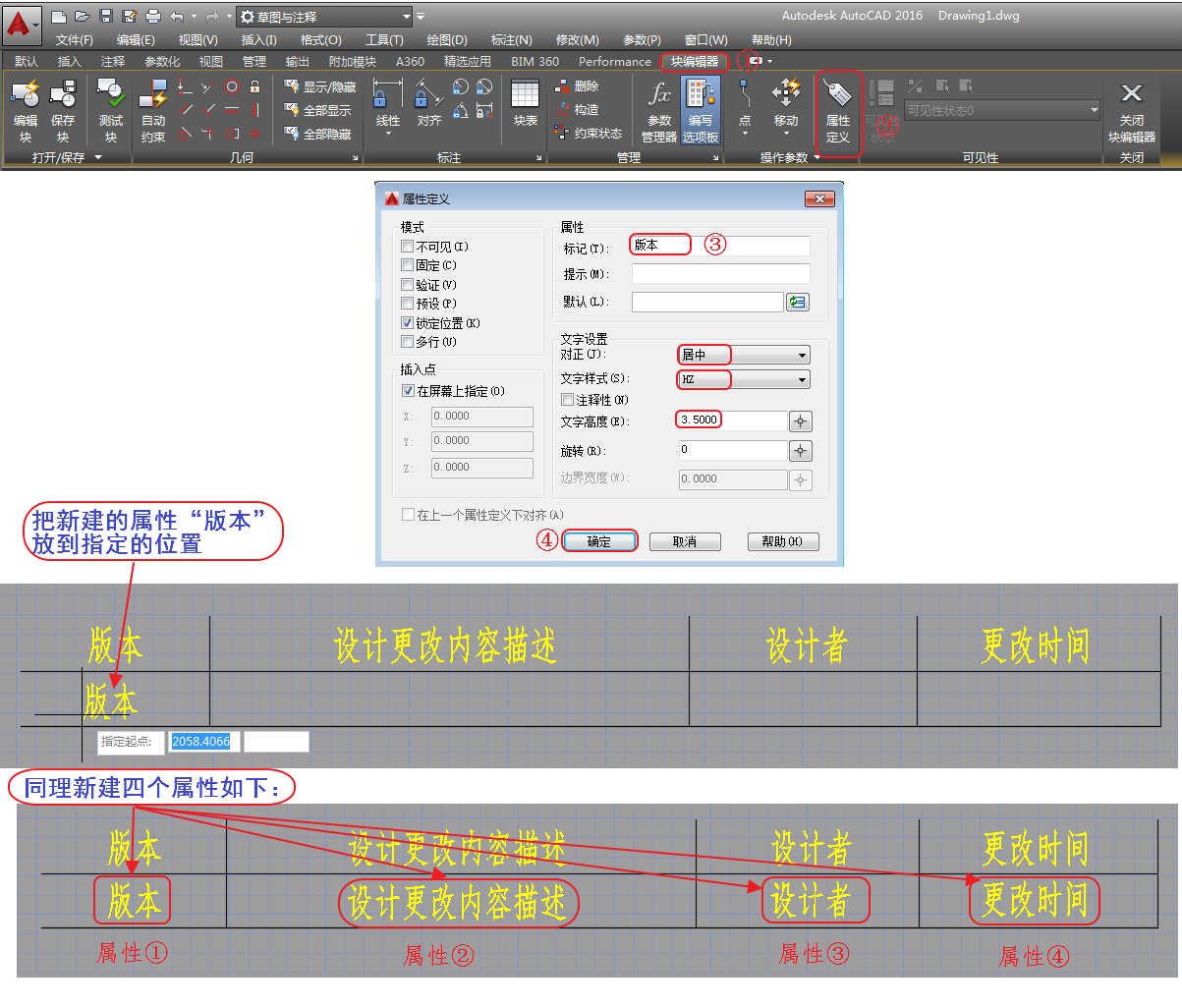Open the 管理 panel dialog launcher arrow
Viewport: 1182px width, 1008px height.
click(x=715, y=157)
